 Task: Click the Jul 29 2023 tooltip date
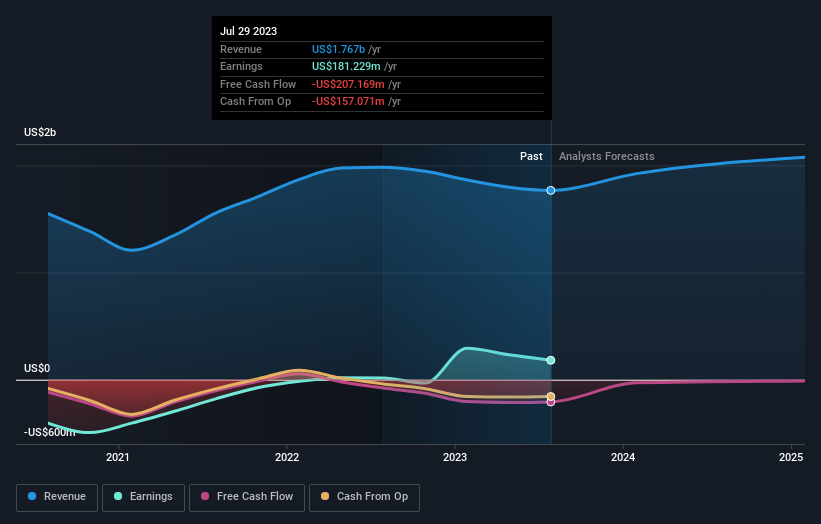coord(248,31)
